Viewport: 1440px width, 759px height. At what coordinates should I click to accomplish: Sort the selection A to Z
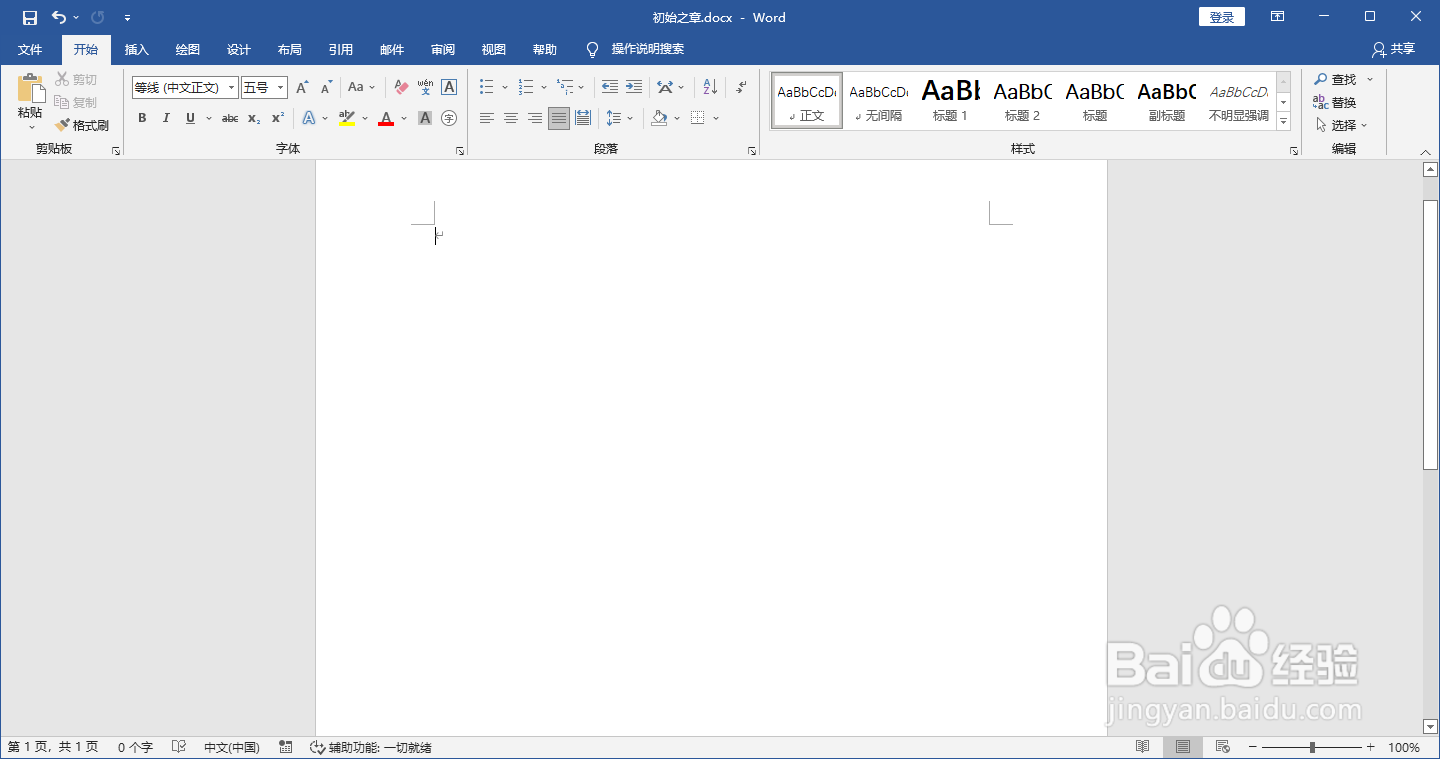pos(710,88)
